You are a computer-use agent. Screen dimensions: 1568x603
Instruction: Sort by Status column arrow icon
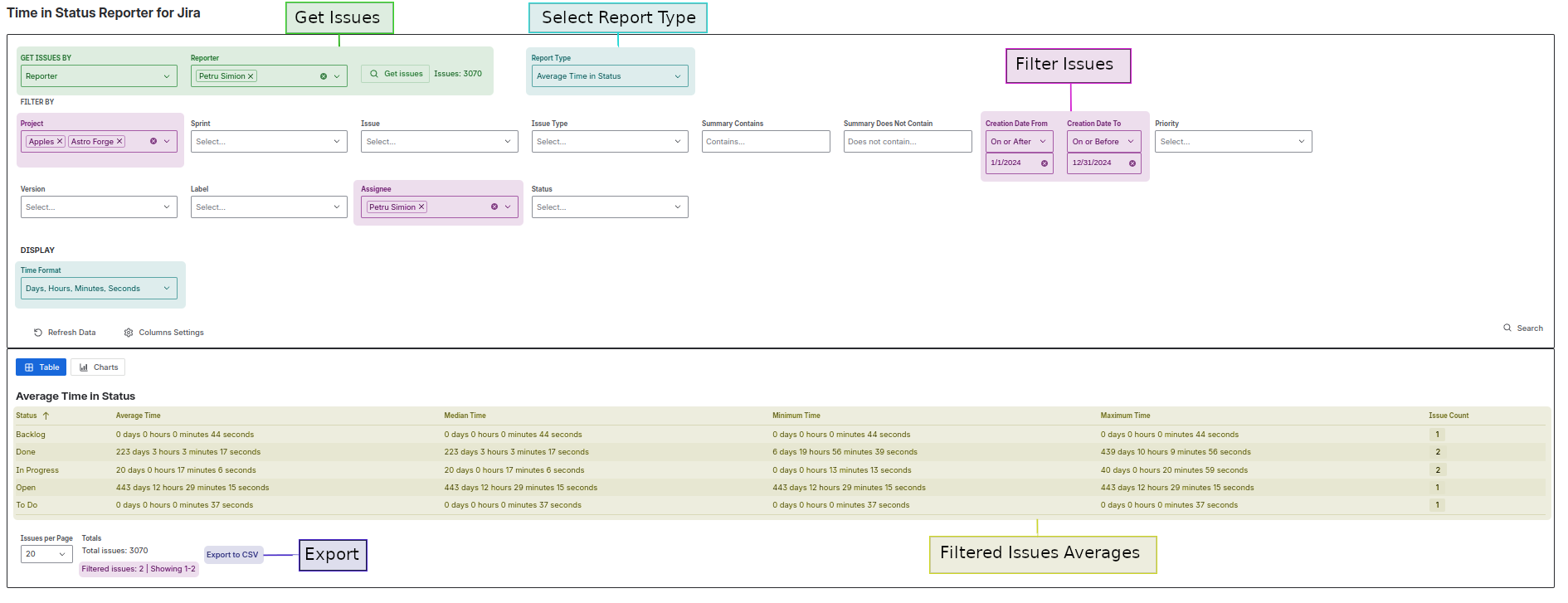pos(46,416)
